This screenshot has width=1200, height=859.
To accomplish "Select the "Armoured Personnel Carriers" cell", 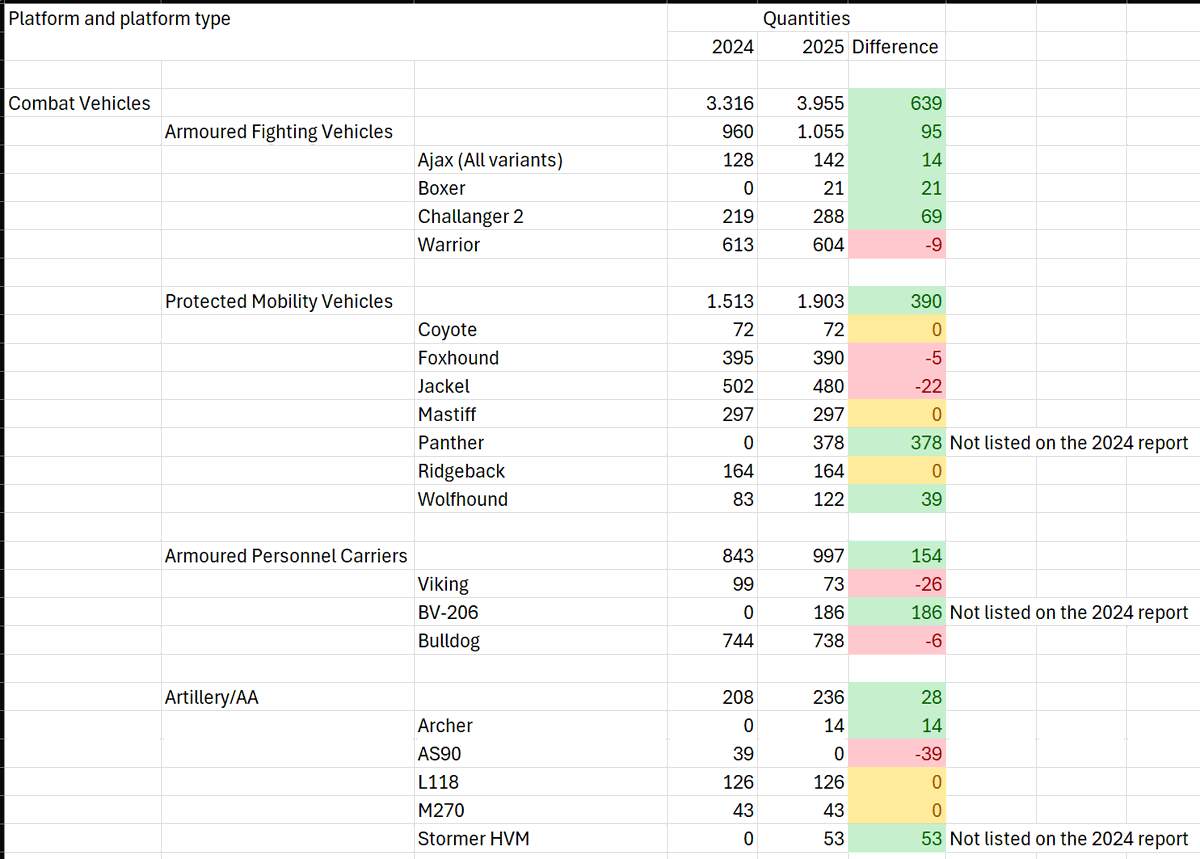I will 287,555.
